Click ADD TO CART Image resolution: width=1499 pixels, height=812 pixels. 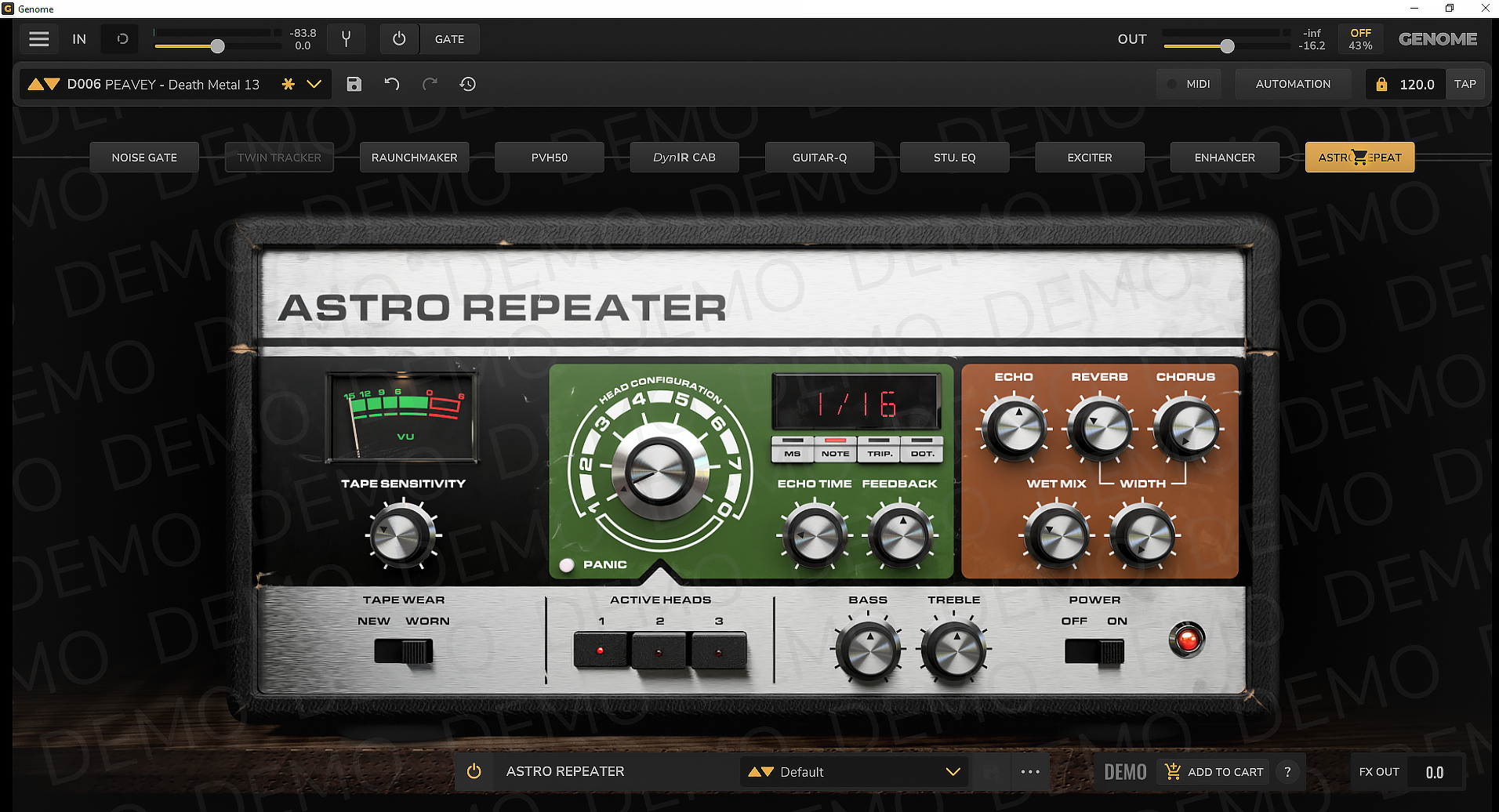(x=1214, y=772)
